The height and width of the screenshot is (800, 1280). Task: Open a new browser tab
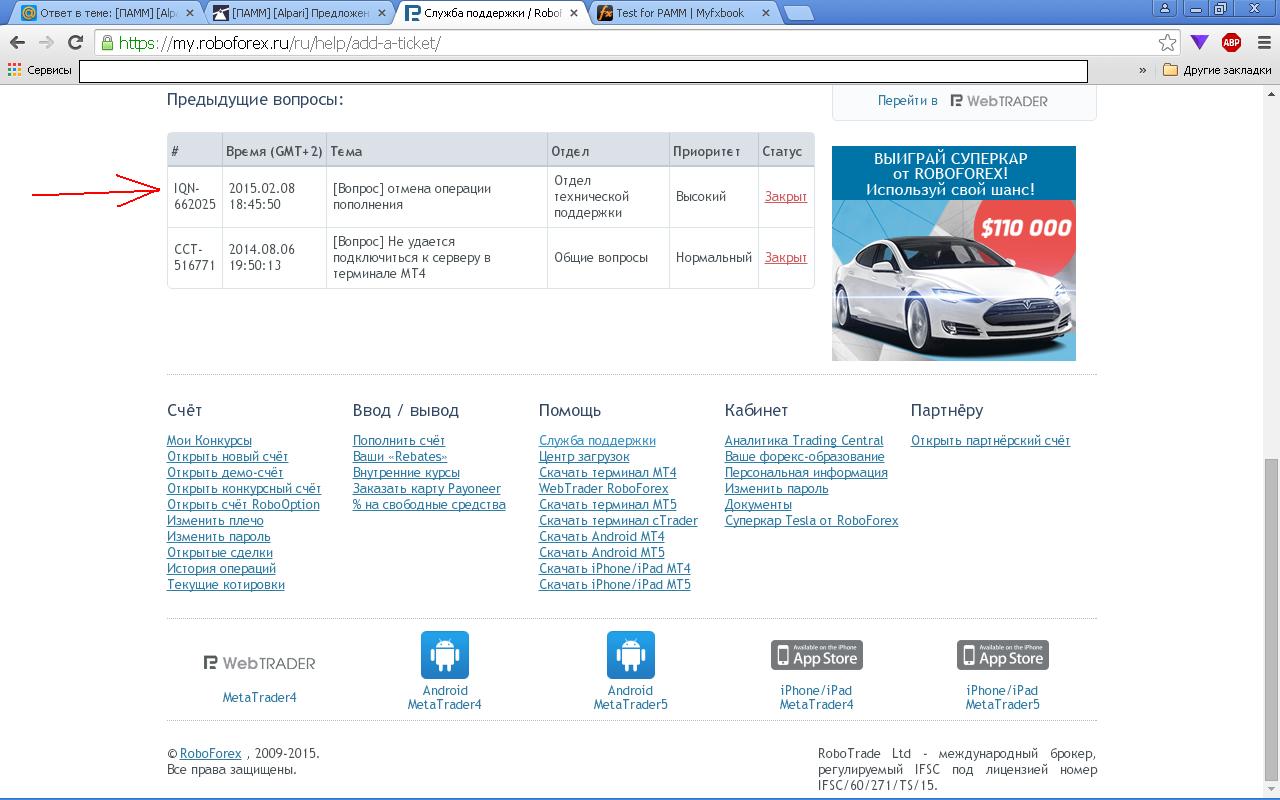pyautogui.click(x=798, y=13)
